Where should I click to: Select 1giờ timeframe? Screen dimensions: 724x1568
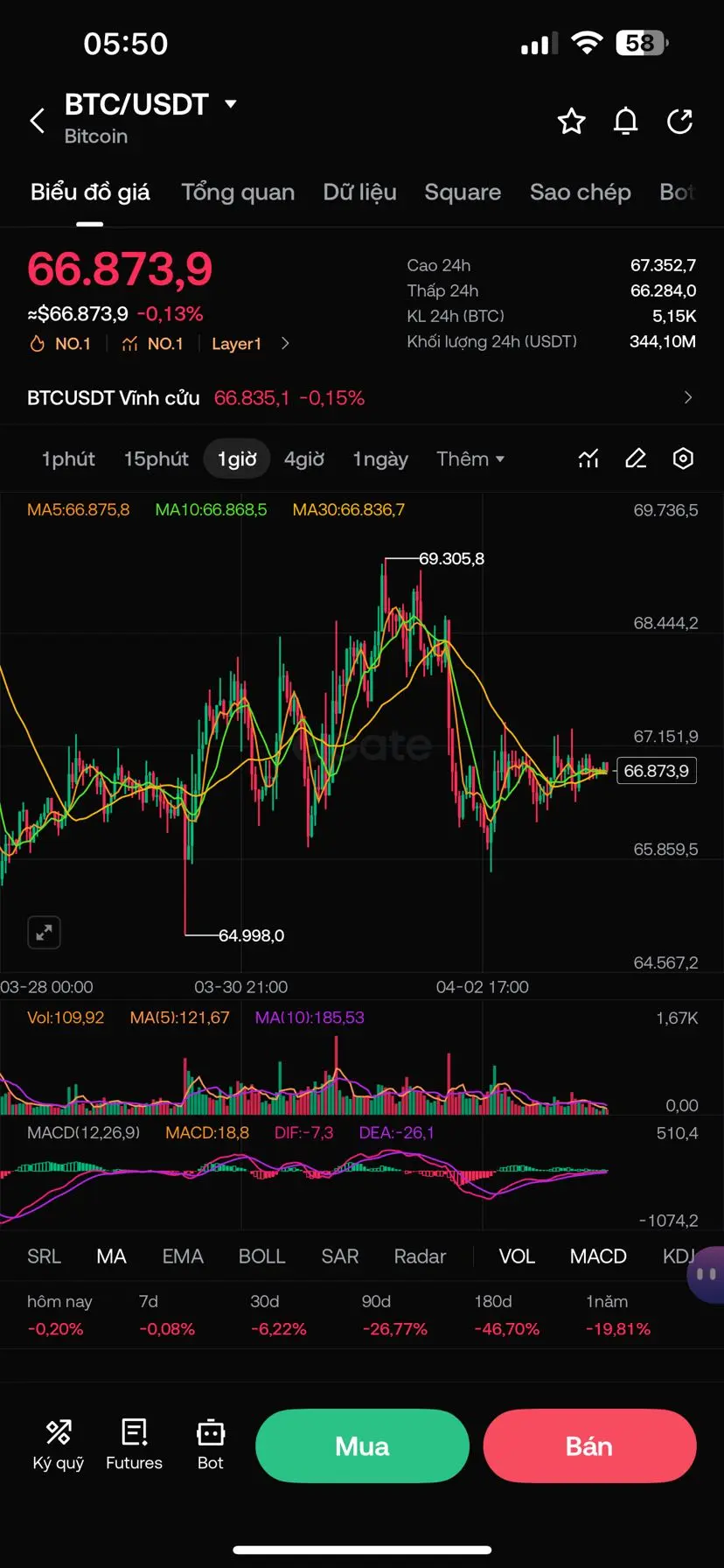point(237,458)
